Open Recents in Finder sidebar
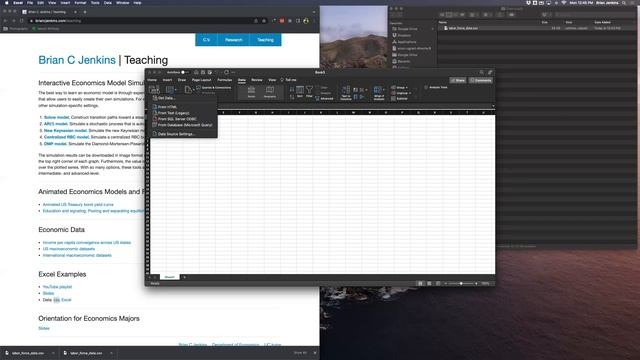Image resolution: width=640 pixels, height=360 pixels. point(403,61)
